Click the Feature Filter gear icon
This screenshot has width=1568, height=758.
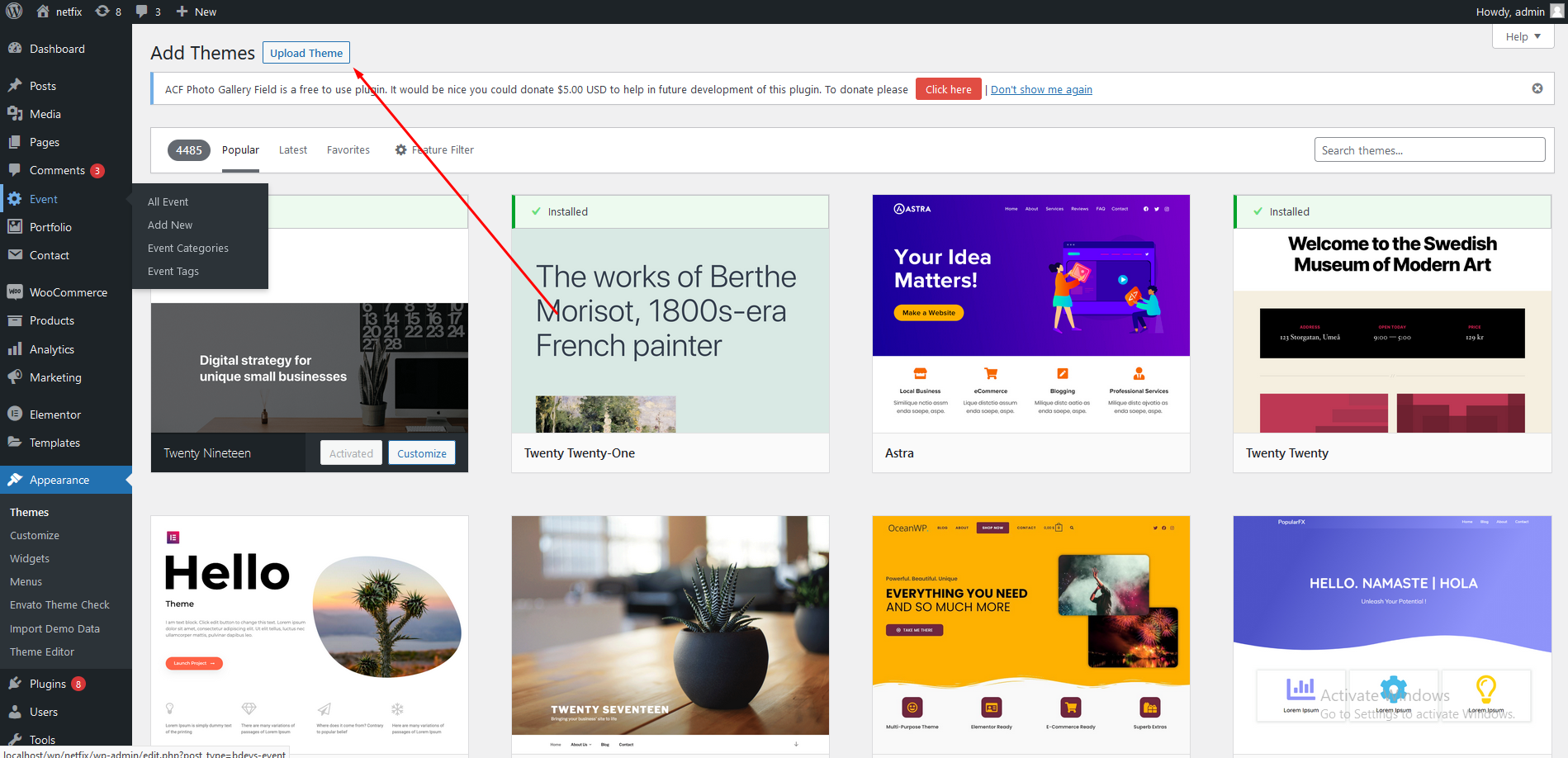401,150
